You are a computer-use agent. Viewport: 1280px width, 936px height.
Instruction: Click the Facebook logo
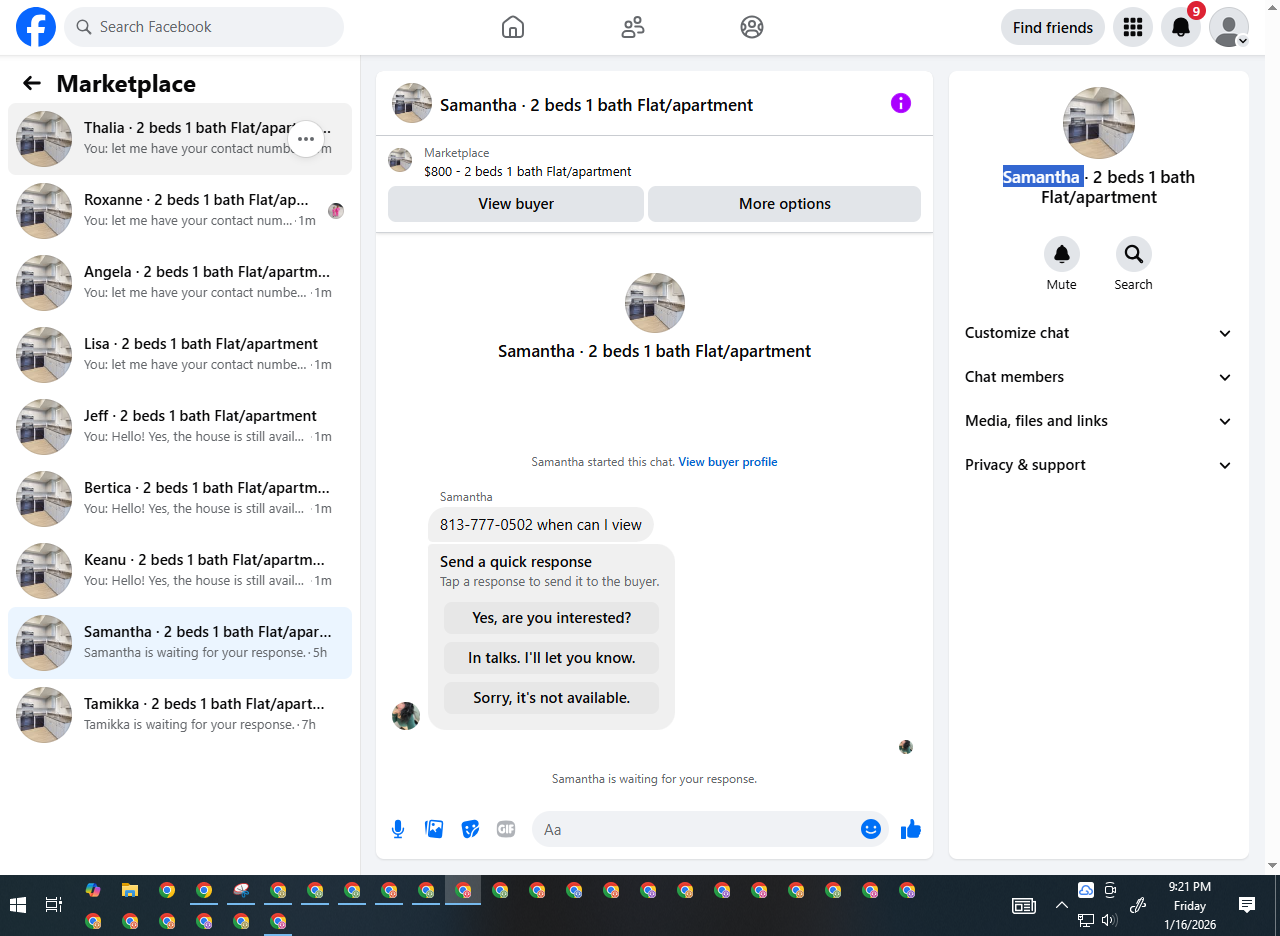coord(36,27)
